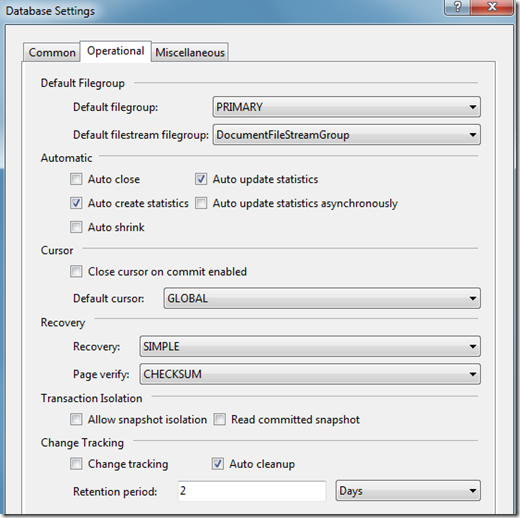Enable Allow snapshot isolation
520x518 pixels.
point(76,419)
